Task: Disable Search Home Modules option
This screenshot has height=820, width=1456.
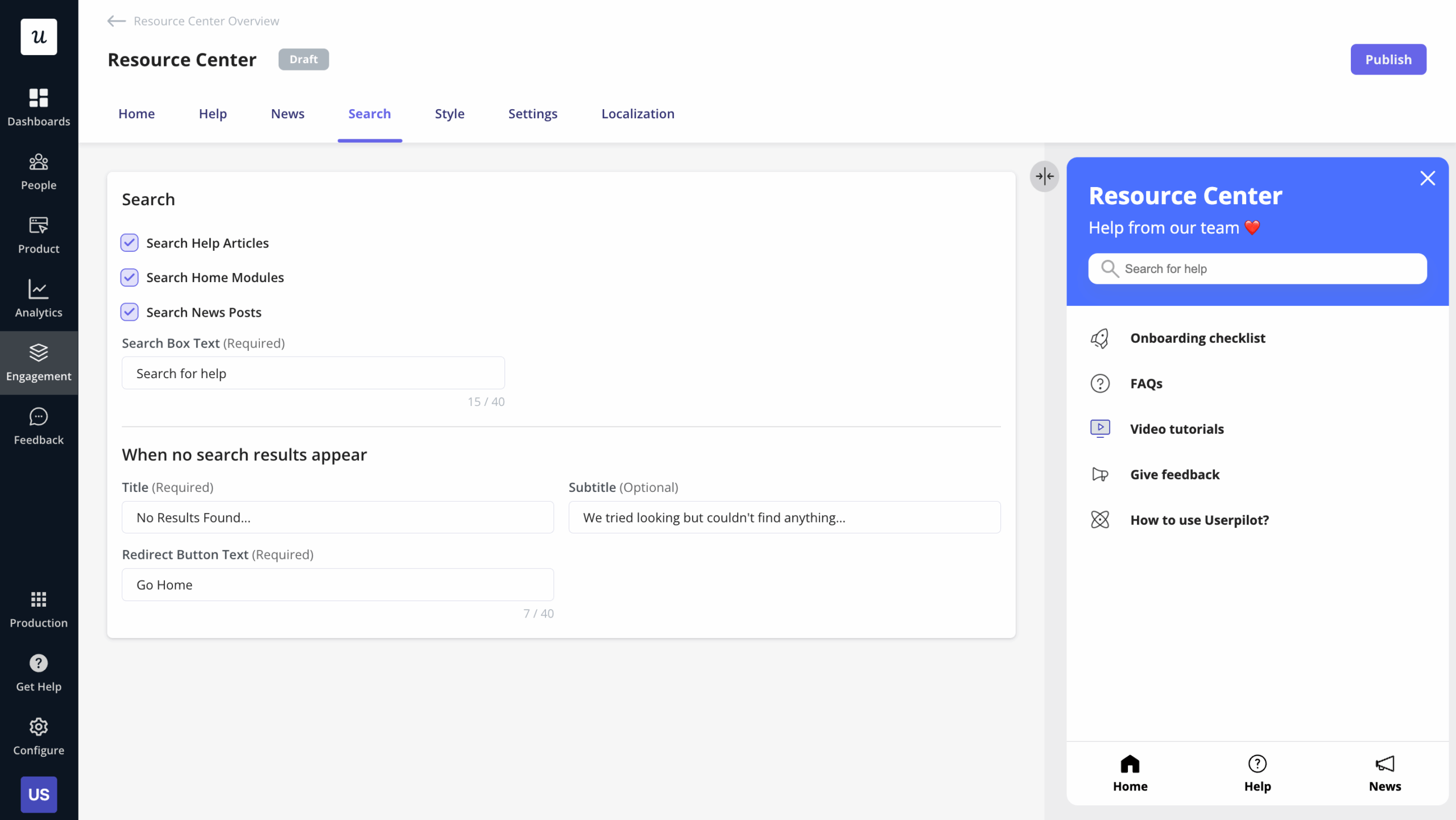Action: click(x=129, y=277)
